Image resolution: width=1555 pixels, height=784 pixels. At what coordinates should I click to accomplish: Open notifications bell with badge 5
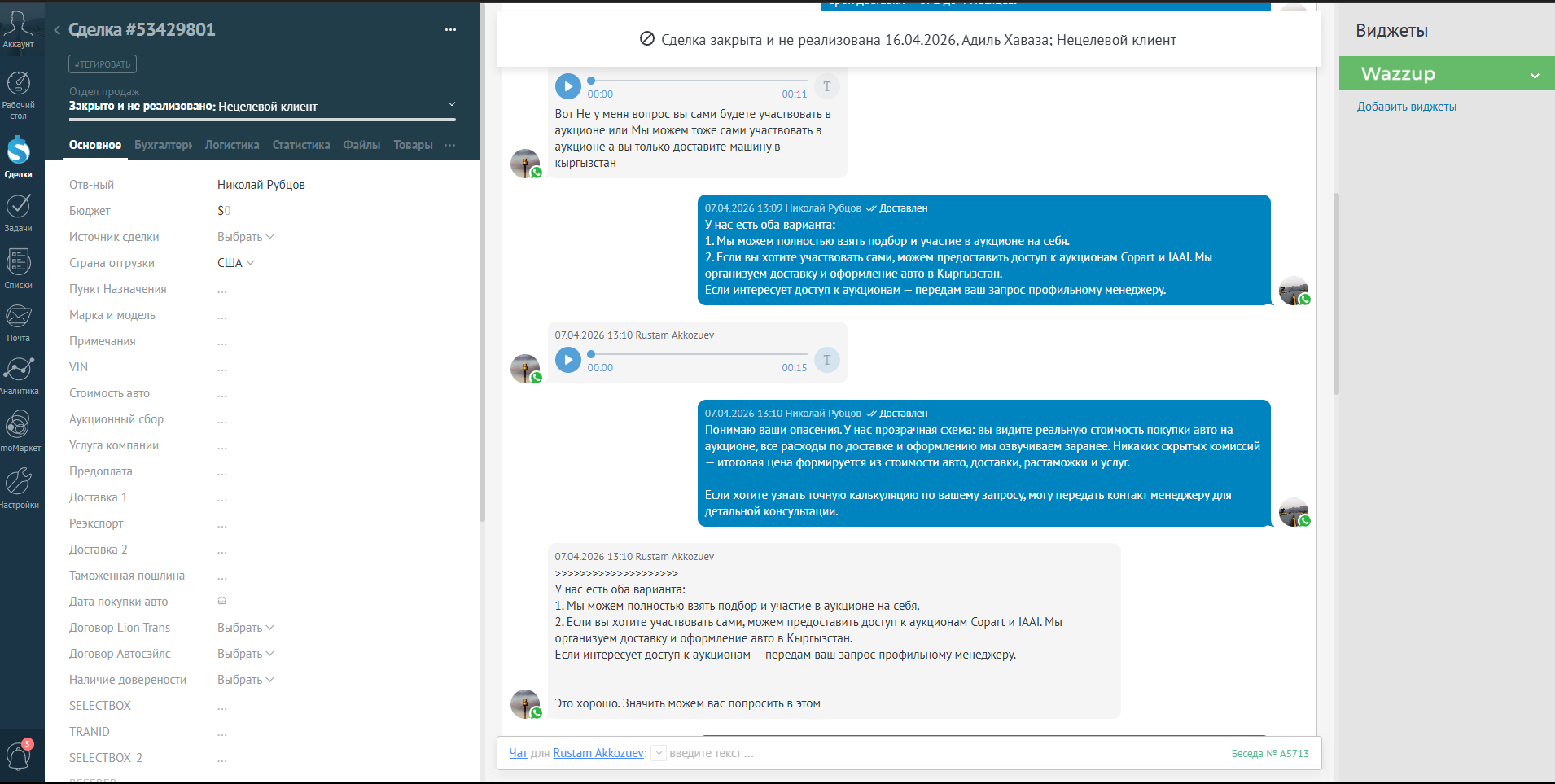(19, 755)
